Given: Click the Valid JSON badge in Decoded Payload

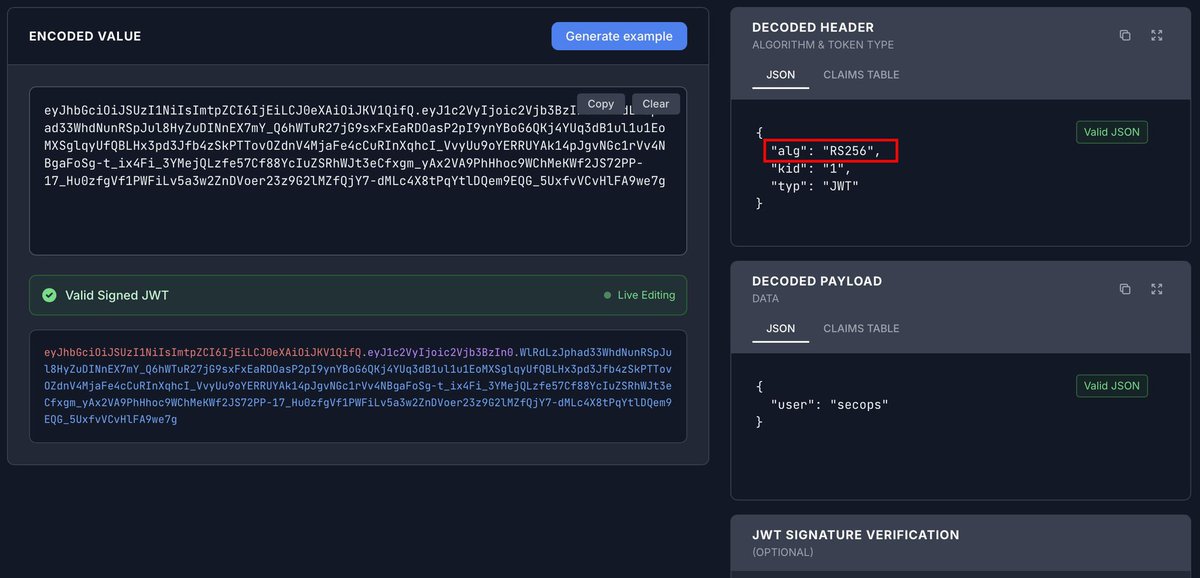Looking at the screenshot, I should tap(1111, 385).
